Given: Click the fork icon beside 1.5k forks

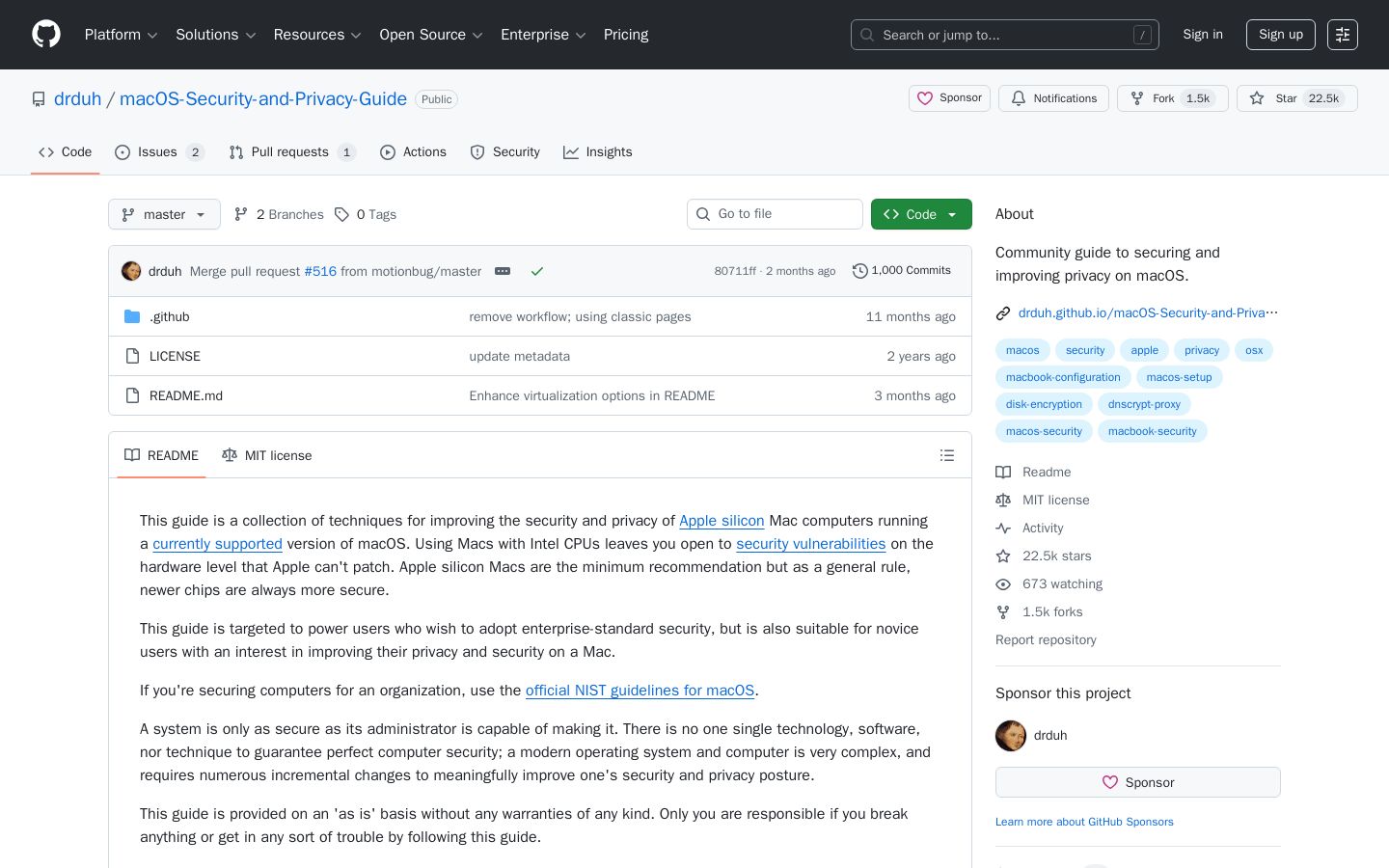Looking at the screenshot, I should click(1003, 611).
